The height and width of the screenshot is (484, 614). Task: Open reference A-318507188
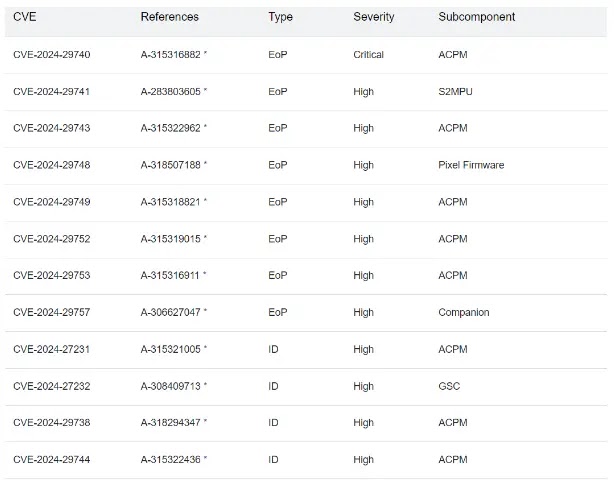(x=171, y=165)
